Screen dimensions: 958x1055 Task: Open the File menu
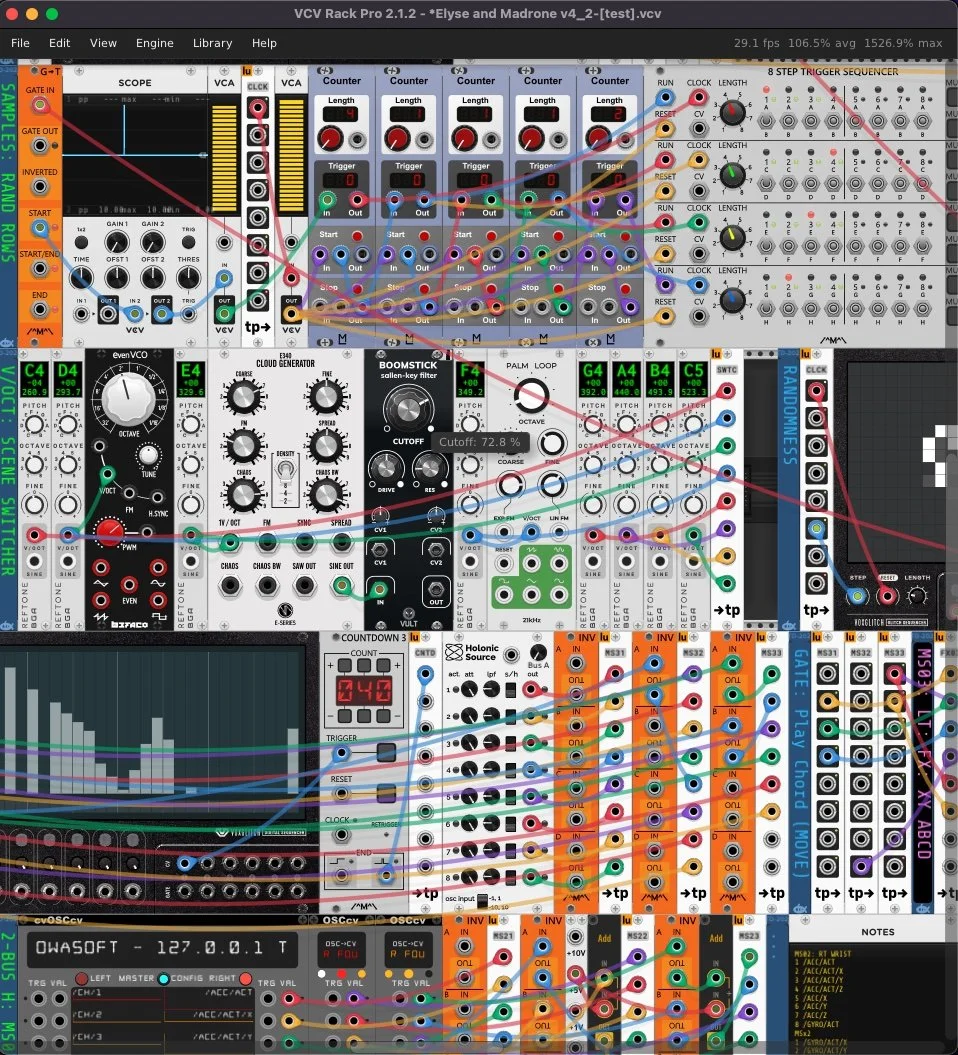pos(20,43)
